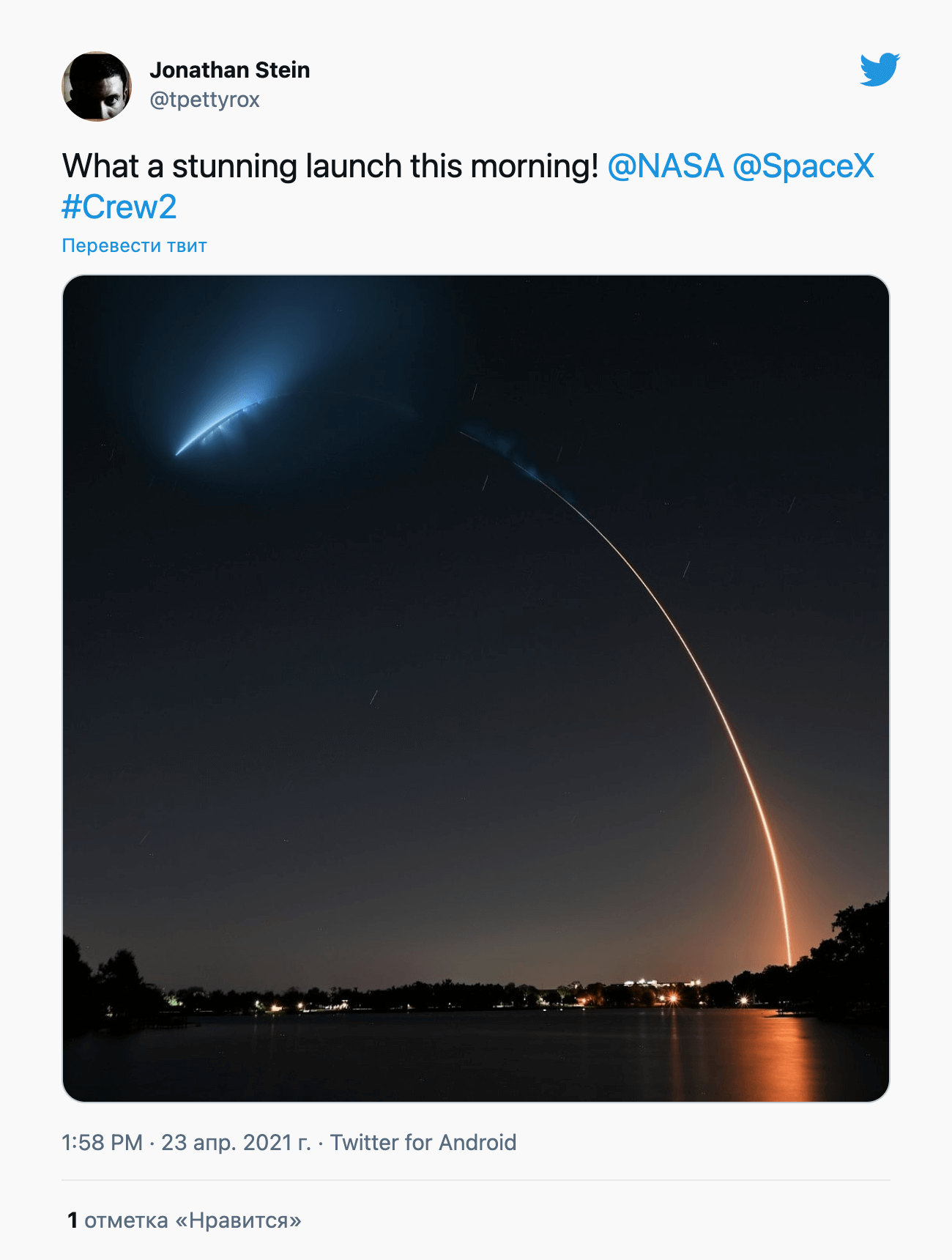Click the date 23 апр. 2021 г.
This screenshot has height=1260, width=952.
click(x=236, y=1143)
